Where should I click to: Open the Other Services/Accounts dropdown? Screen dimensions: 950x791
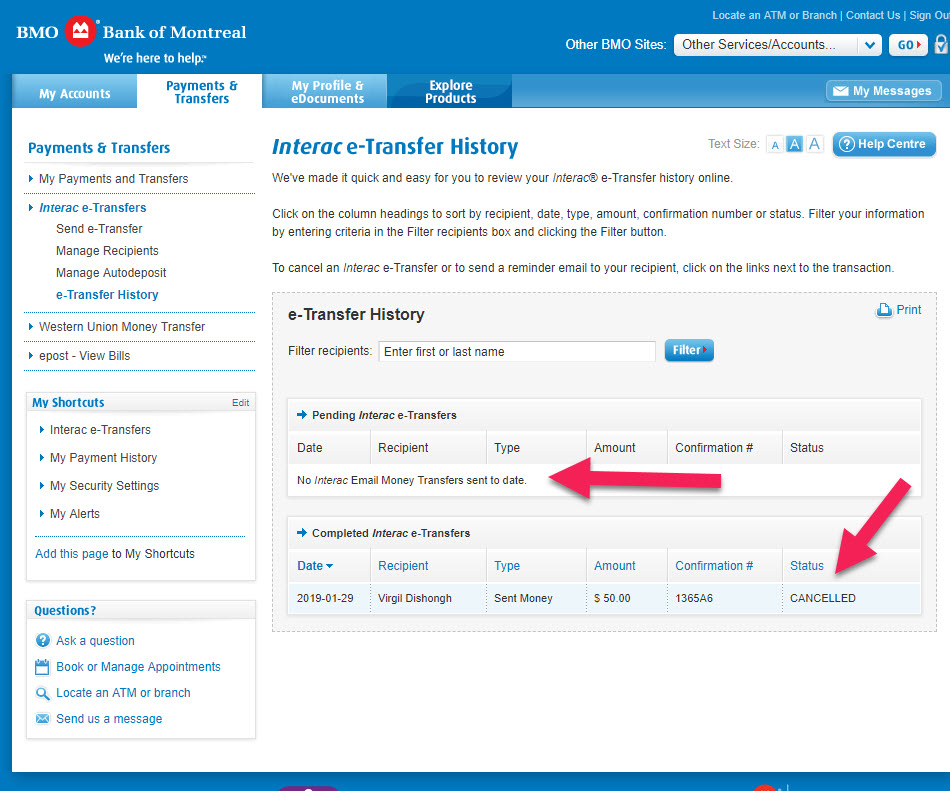[x=777, y=45]
